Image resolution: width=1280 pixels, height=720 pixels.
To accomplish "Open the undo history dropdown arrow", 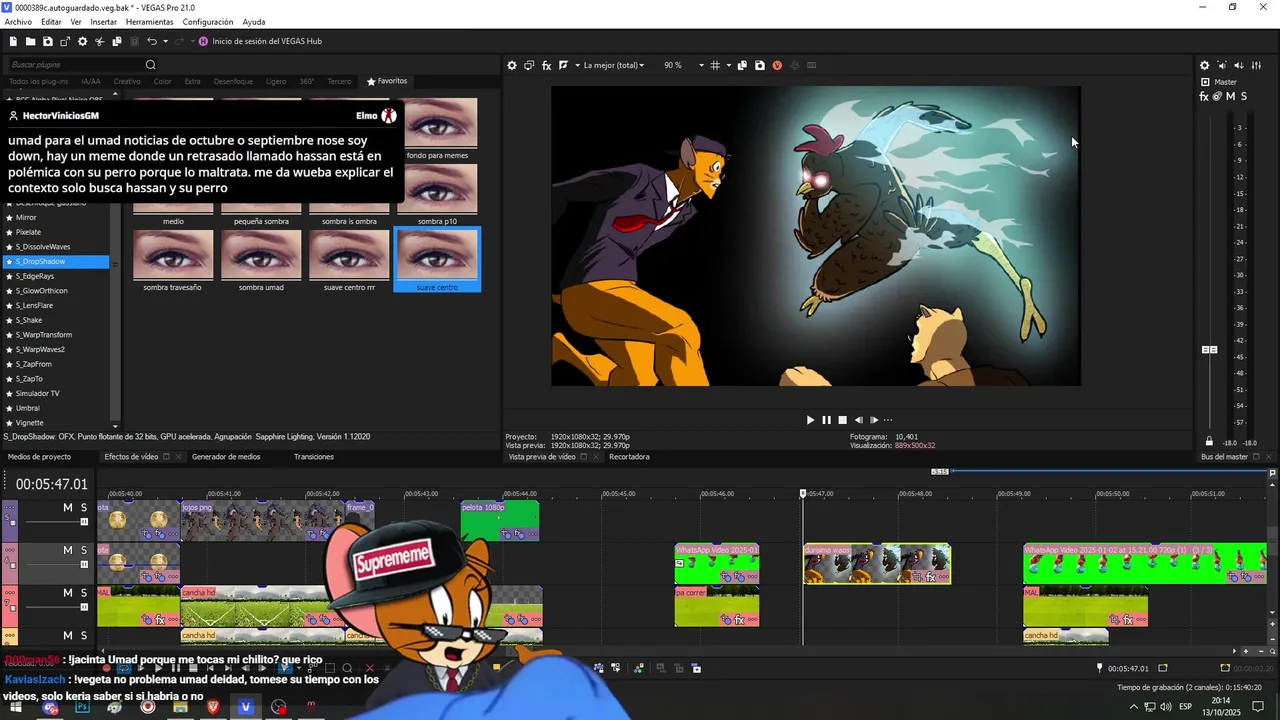I will (164, 41).
